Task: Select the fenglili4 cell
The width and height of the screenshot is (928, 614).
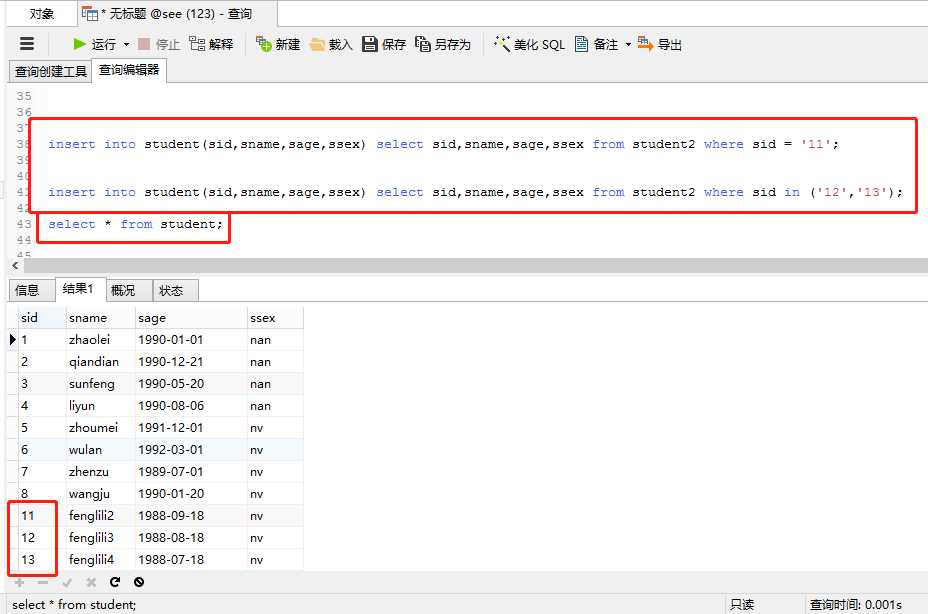Action: click(x=101, y=560)
